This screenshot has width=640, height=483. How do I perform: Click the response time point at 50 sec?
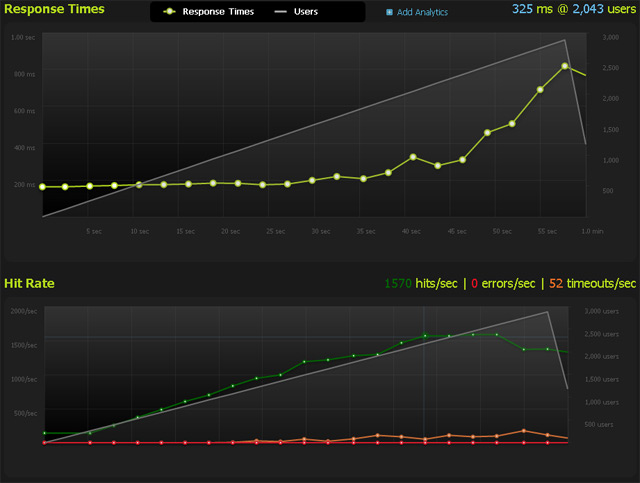click(x=512, y=123)
